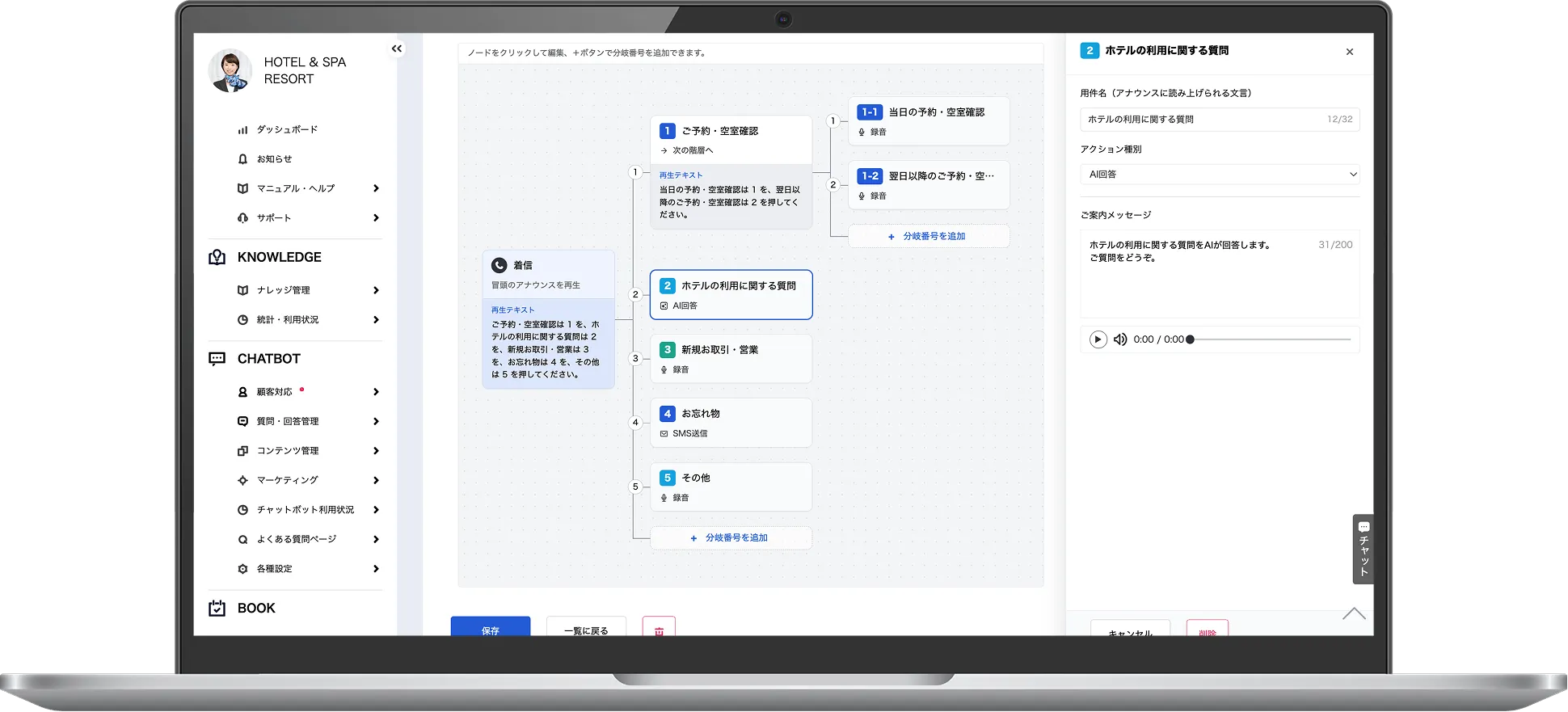
Task: Click the number 5 badge icon
Action: (667, 478)
